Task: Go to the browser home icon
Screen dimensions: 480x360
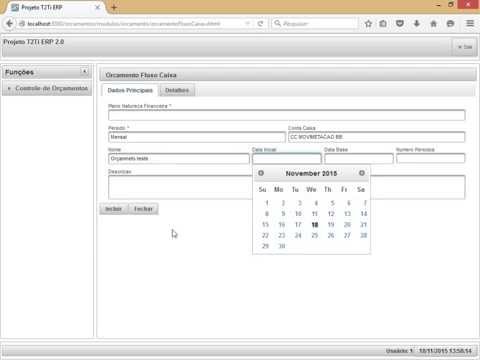Action: tap(433, 24)
